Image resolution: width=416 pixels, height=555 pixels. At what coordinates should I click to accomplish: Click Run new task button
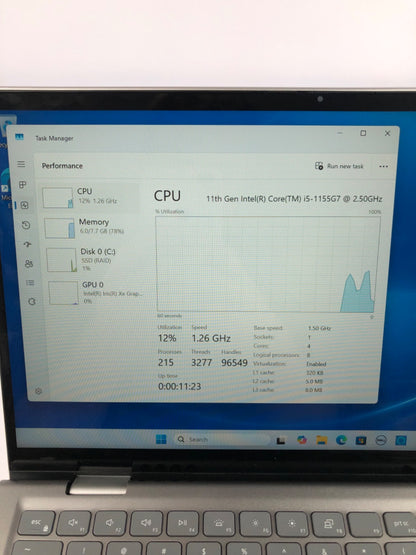pos(339,166)
